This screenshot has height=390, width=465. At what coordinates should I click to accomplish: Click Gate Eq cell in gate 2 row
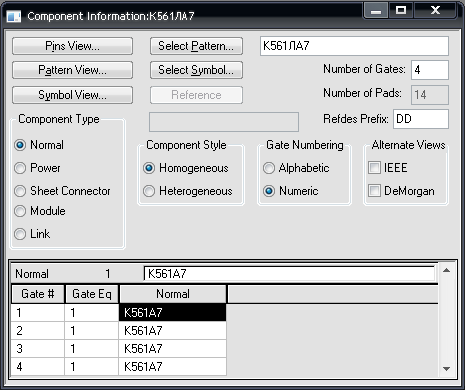tap(92, 331)
